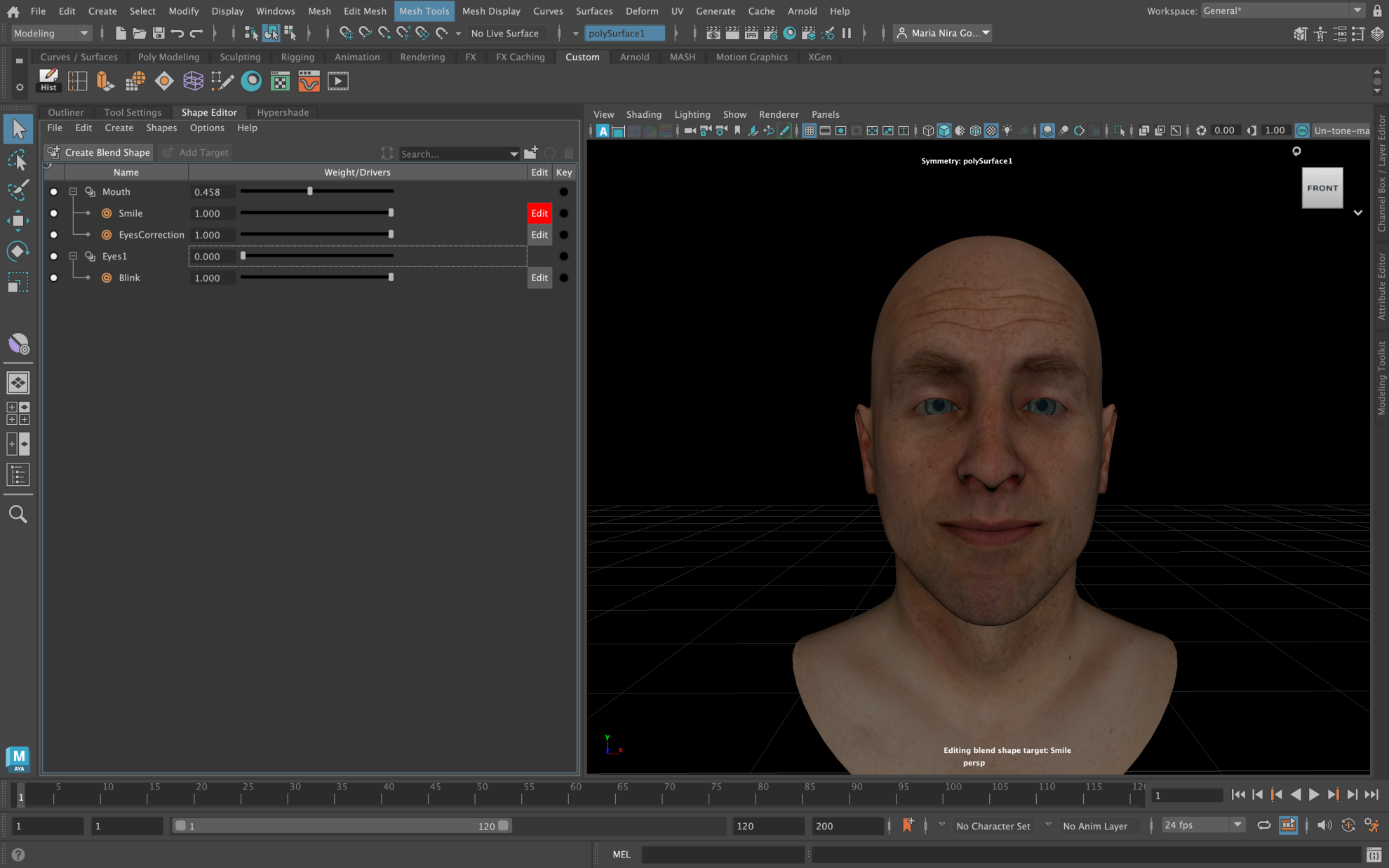The height and width of the screenshot is (868, 1389).
Task: Click the red Edit button beside Smile
Action: [539, 213]
